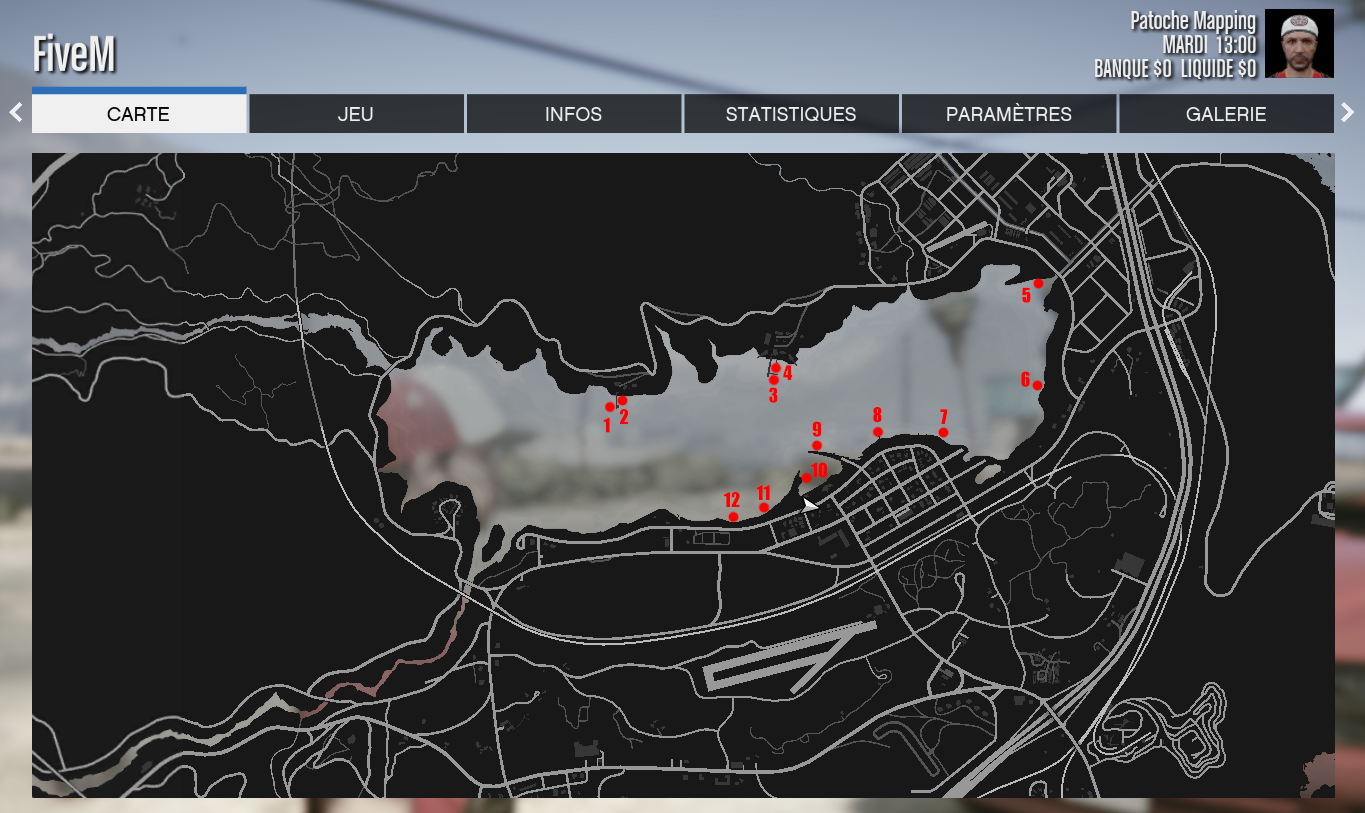The width and height of the screenshot is (1365, 813).
Task: Select the red map marker numbered 6
Action: coord(1037,385)
